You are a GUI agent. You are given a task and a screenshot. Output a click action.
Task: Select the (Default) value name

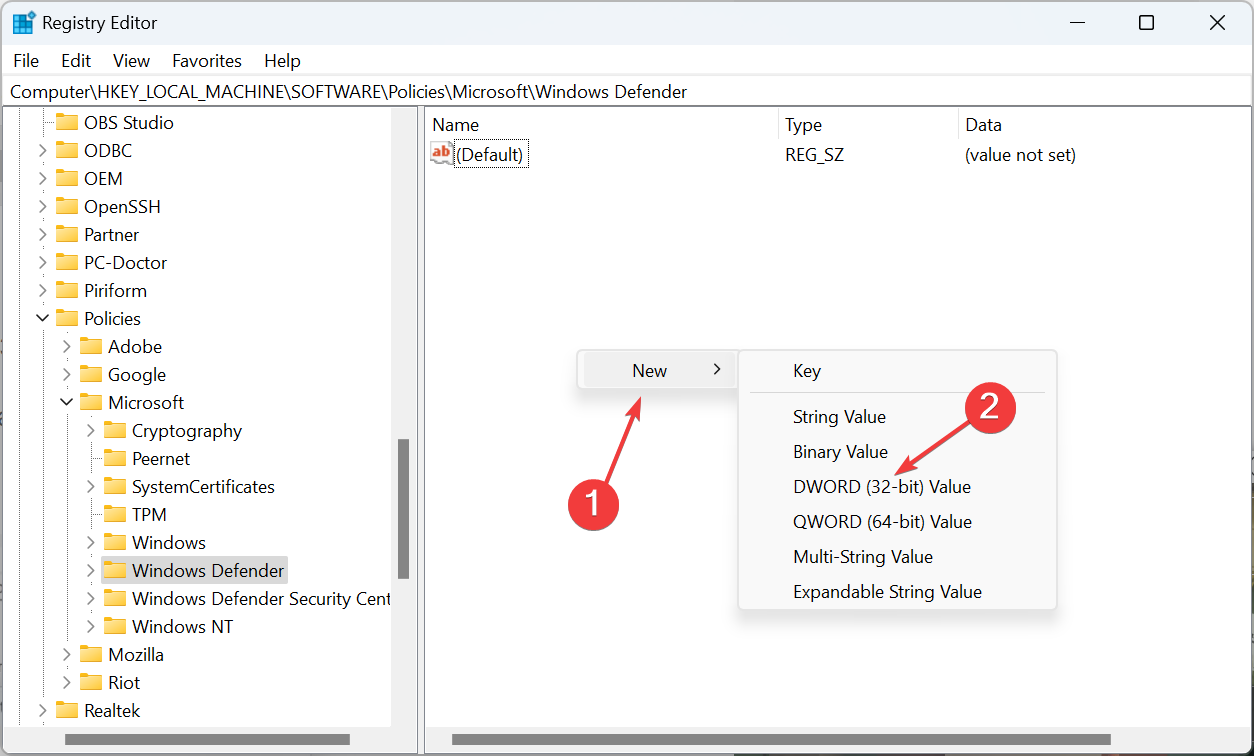tap(490, 155)
